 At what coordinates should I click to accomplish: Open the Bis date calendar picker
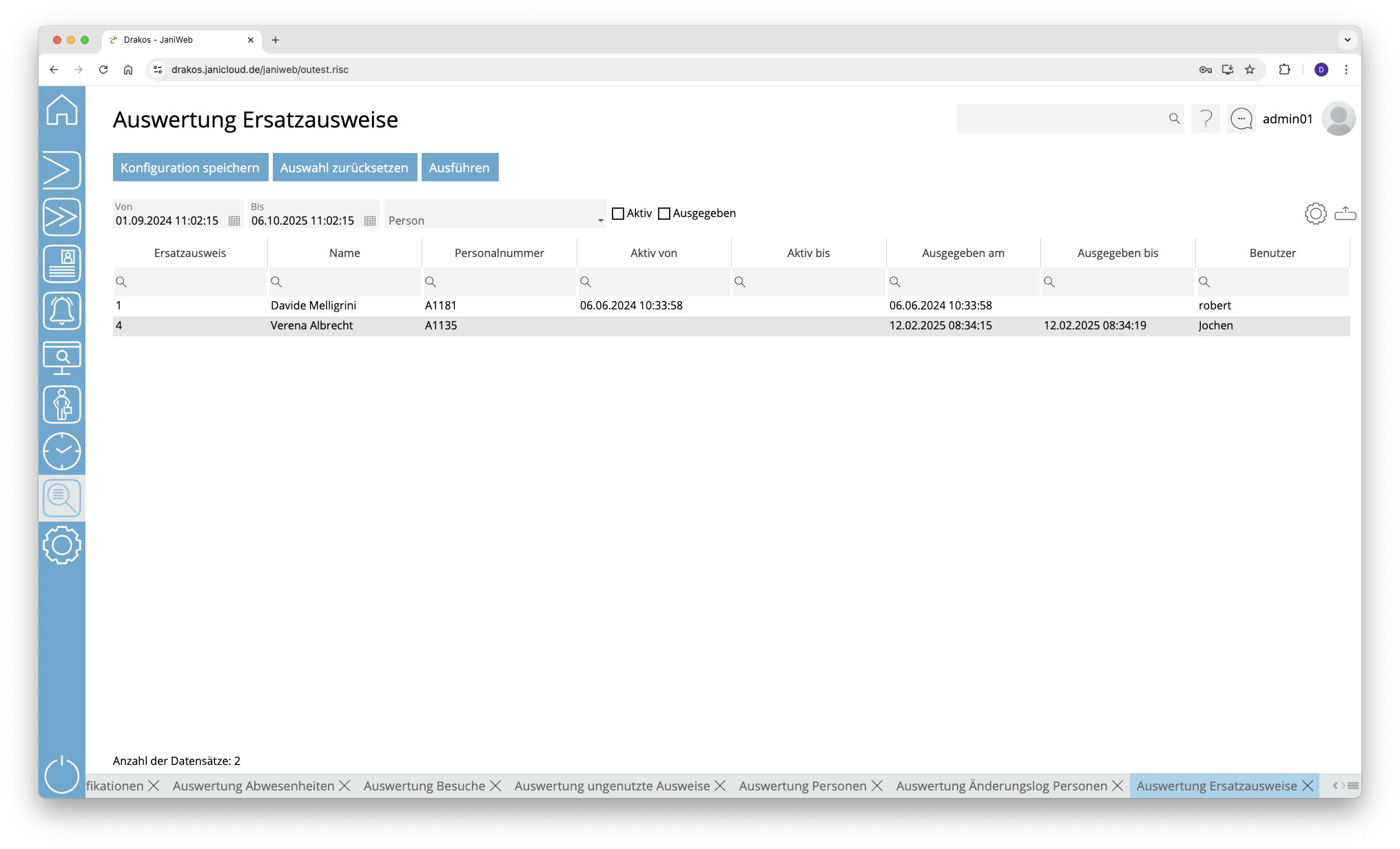coord(370,221)
